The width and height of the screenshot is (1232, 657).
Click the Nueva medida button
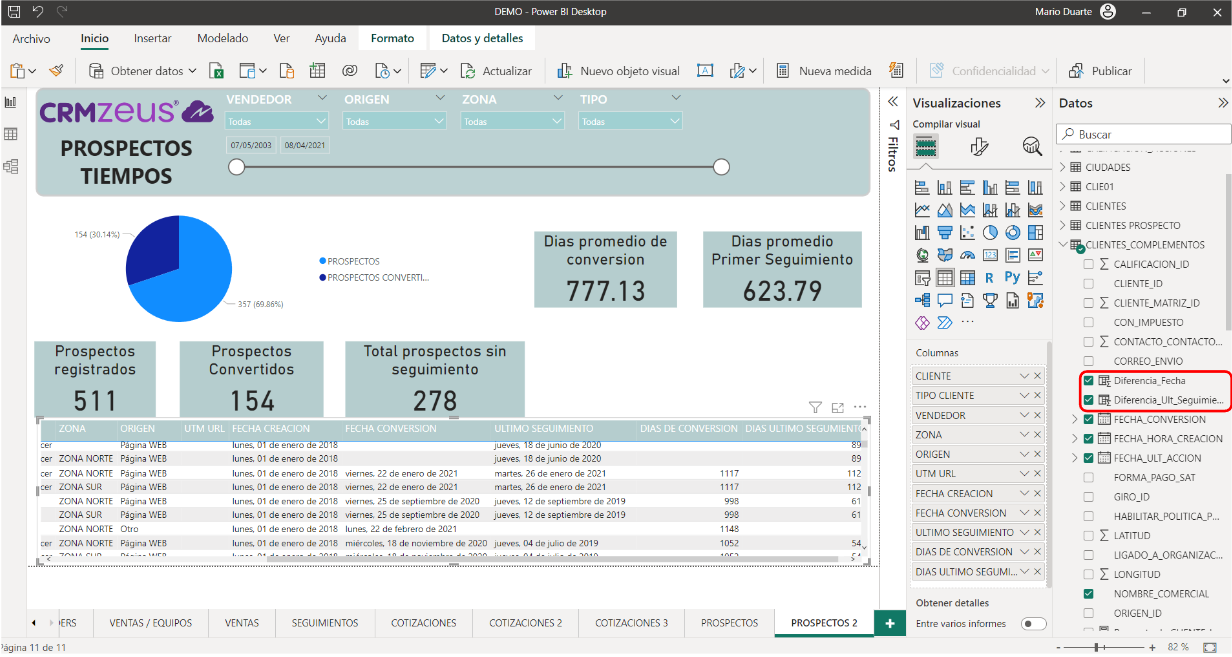tap(824, 71)
